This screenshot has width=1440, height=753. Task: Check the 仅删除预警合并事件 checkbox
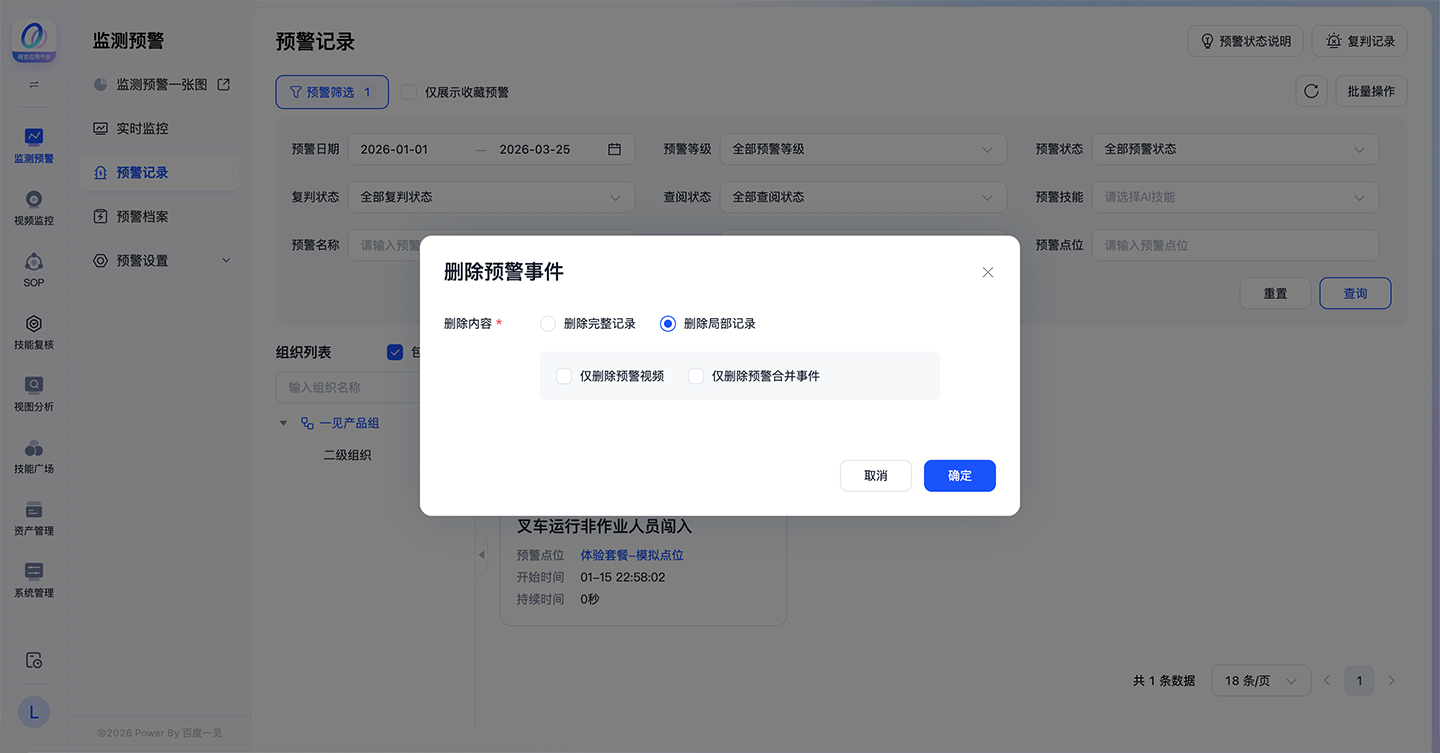click(696, 376)
